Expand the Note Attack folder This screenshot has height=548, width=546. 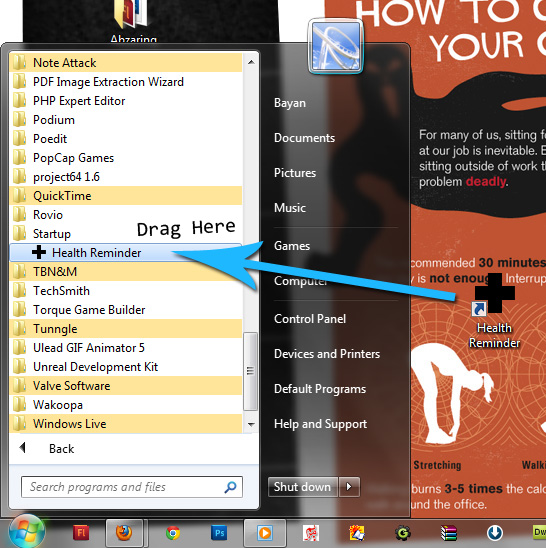point(126,63)
